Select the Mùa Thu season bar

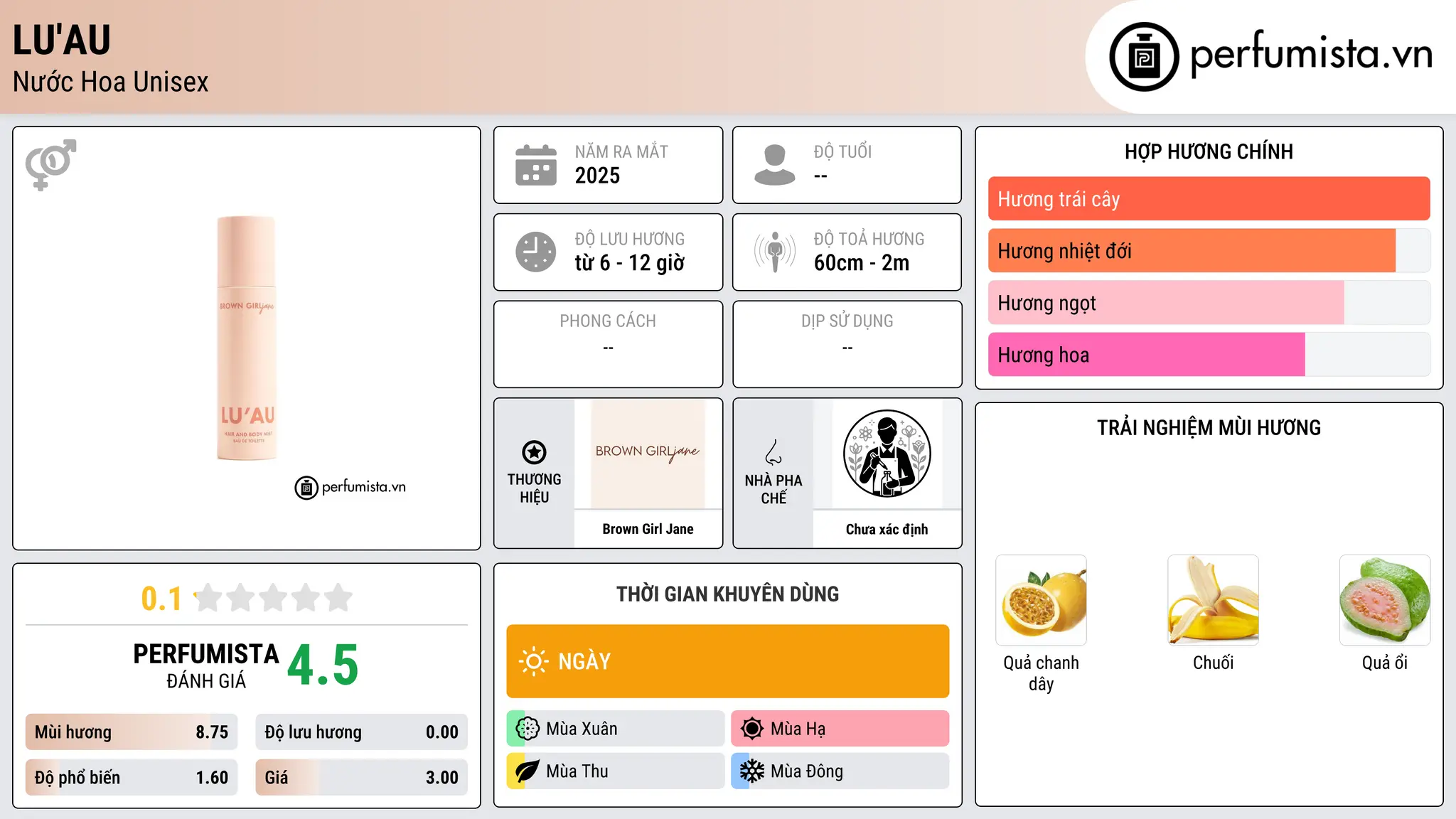[x=616, y=771]
